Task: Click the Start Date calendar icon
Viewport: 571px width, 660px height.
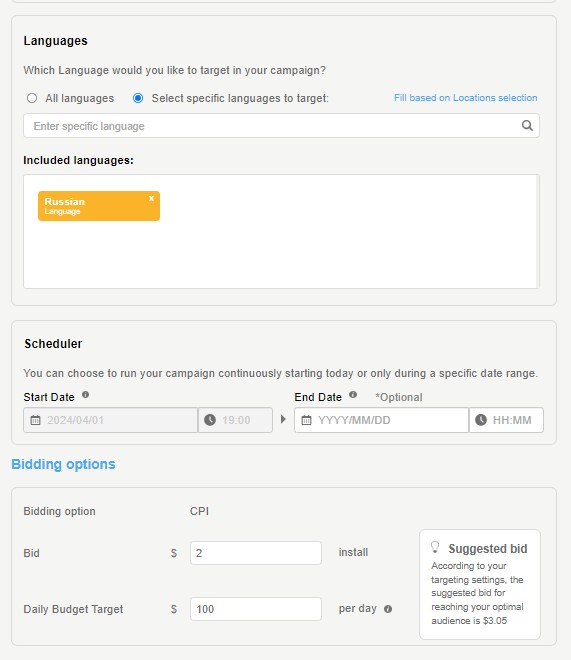Action: [35, 420]
